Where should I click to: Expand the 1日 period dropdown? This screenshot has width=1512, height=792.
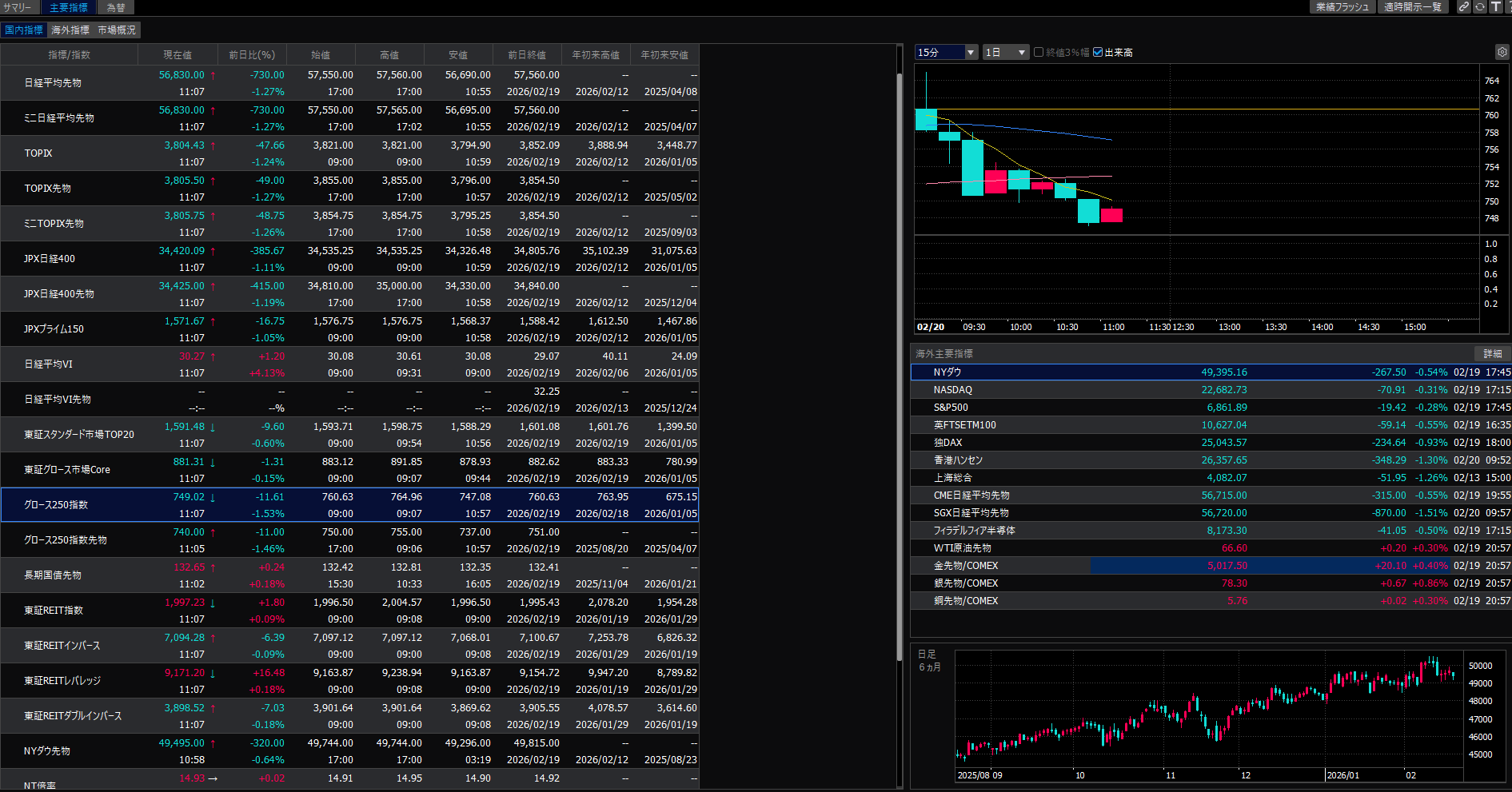tap(1006, 52)
